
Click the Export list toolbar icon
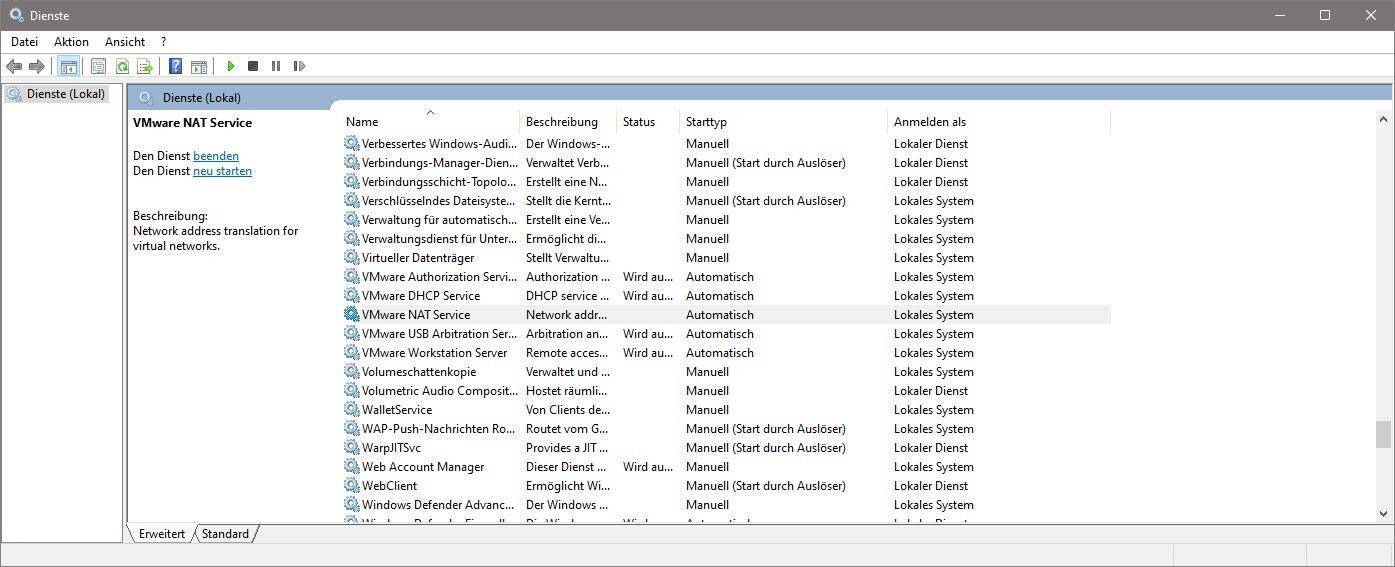point(145,66)
